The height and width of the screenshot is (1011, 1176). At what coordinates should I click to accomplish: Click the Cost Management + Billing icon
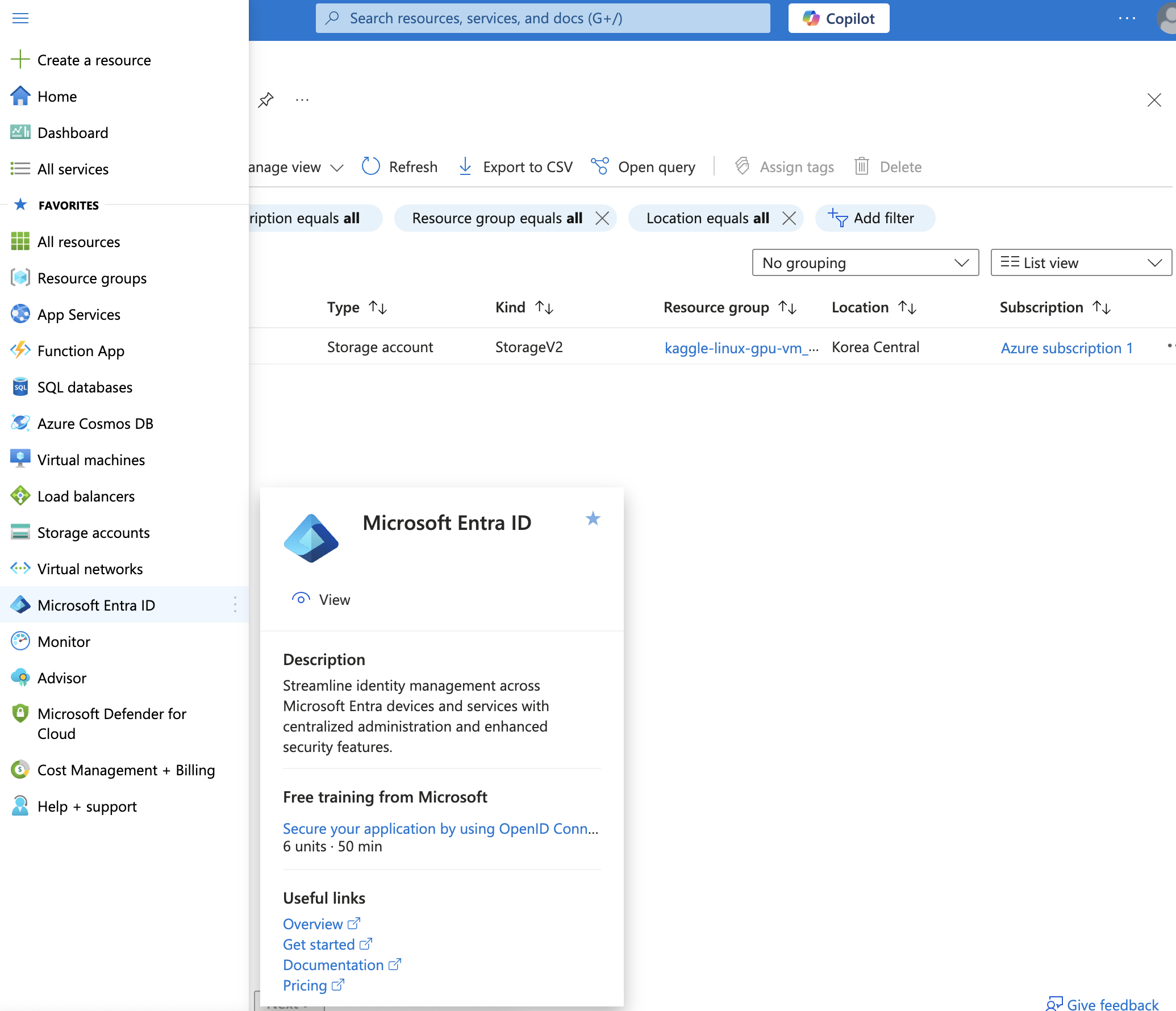click(20, 770)
